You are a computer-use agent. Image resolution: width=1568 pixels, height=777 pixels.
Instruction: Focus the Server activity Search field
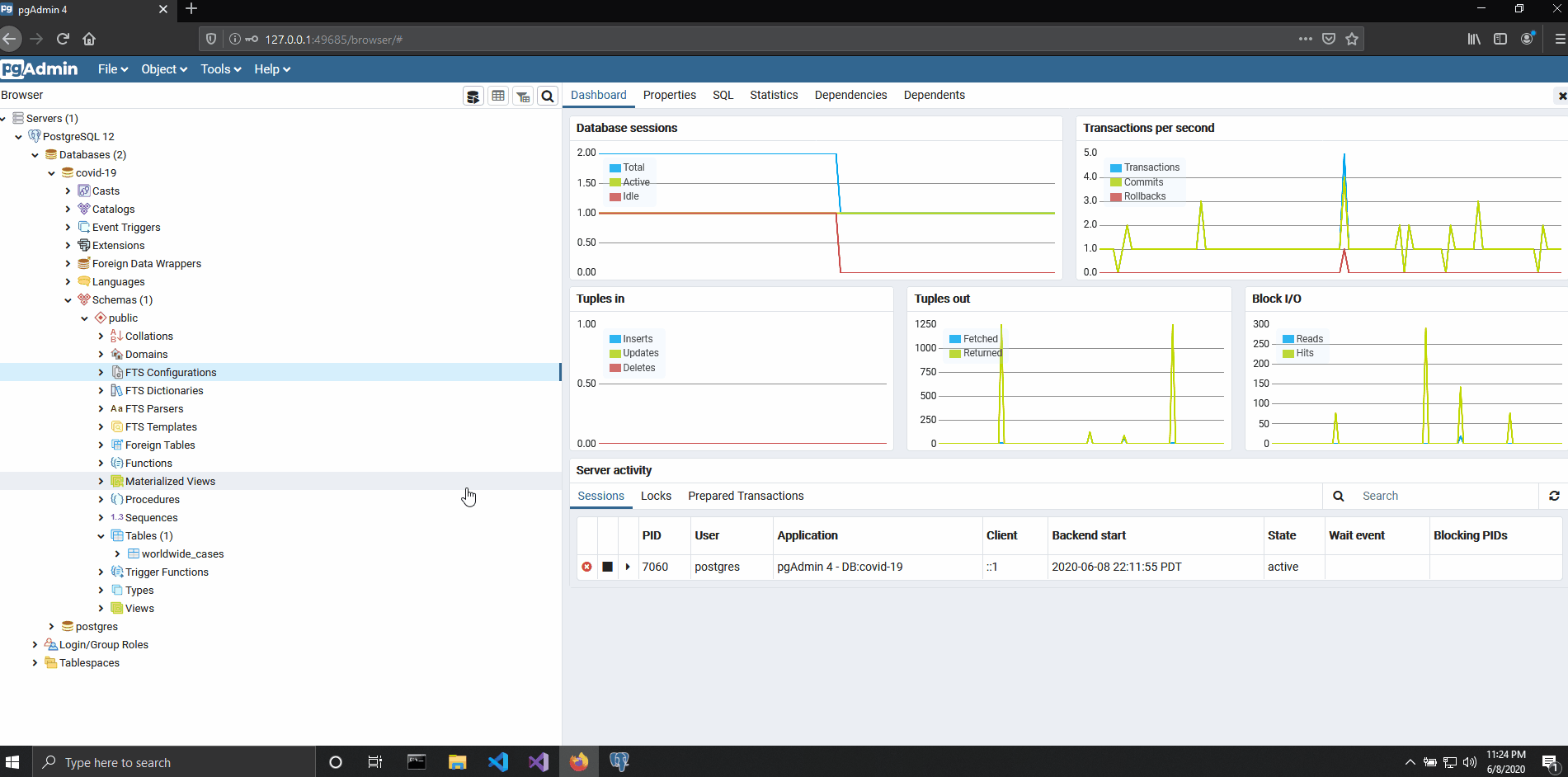tap(1447, 496)
